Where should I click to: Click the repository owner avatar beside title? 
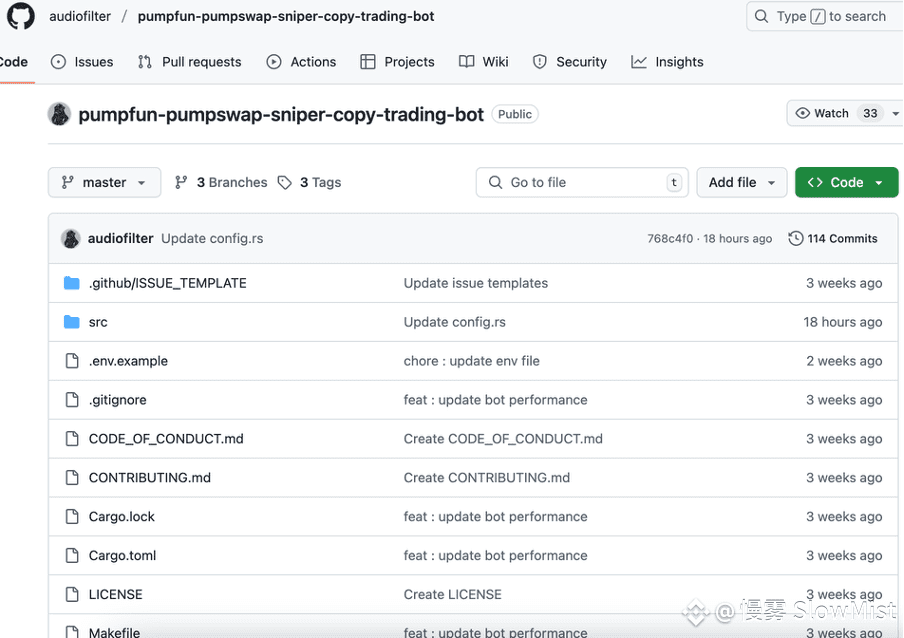point(59,114)
